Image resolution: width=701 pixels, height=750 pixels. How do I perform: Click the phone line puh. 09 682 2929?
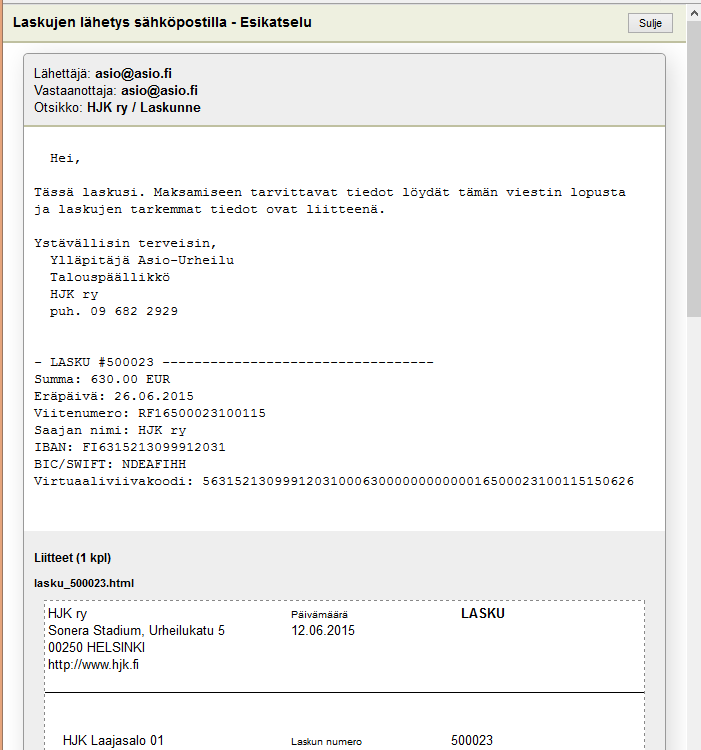point(114,311)
